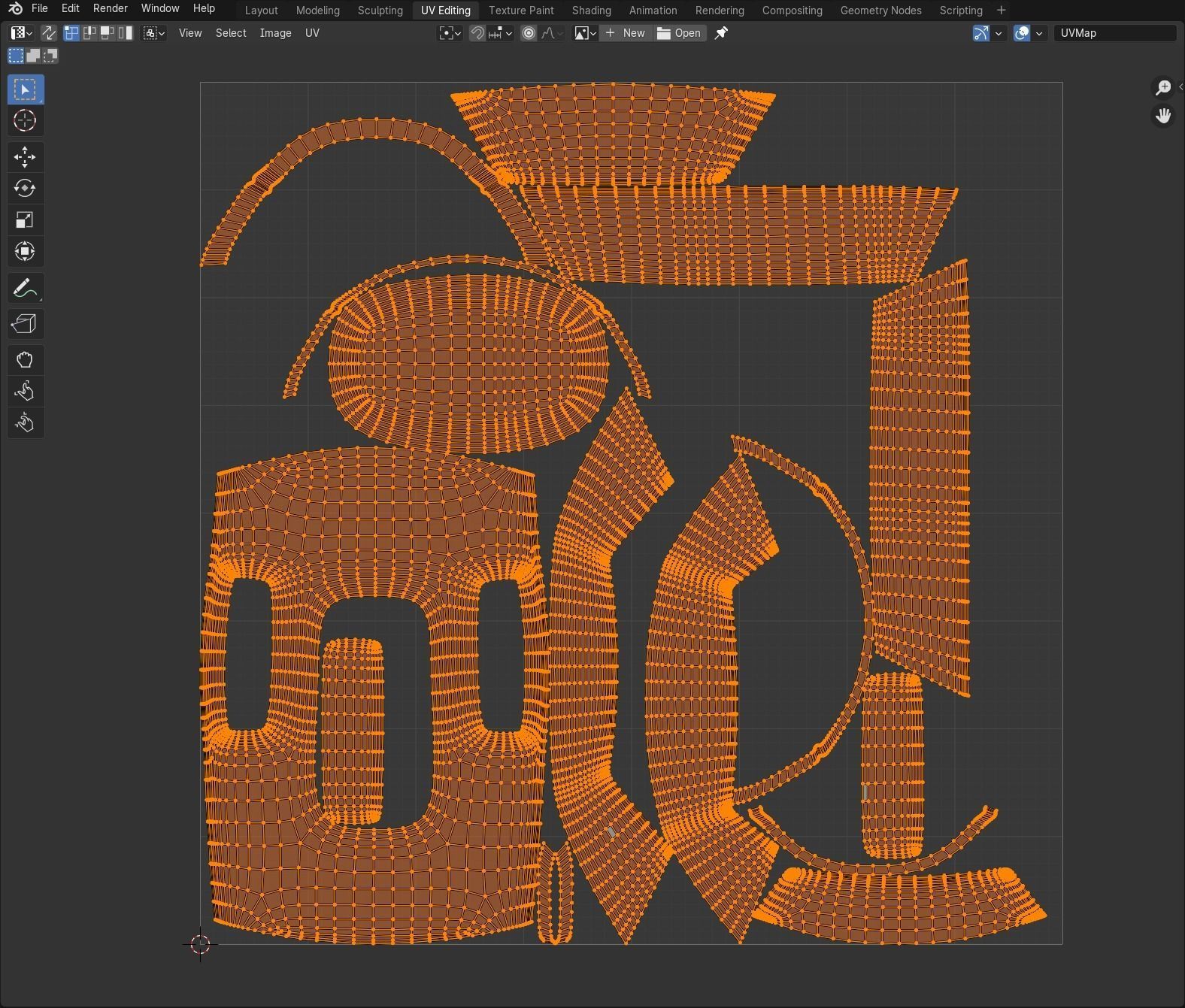Image resolution: width=1185 pixels, height=1008 pixels.
Task: Open the Render menu
Action: pyautogui.click(x=110, y=8)
